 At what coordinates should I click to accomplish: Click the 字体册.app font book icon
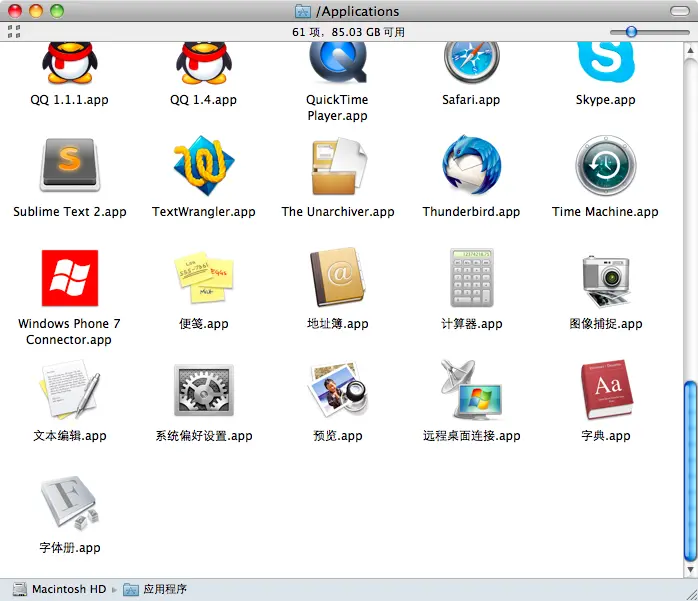tap(70, 502)
